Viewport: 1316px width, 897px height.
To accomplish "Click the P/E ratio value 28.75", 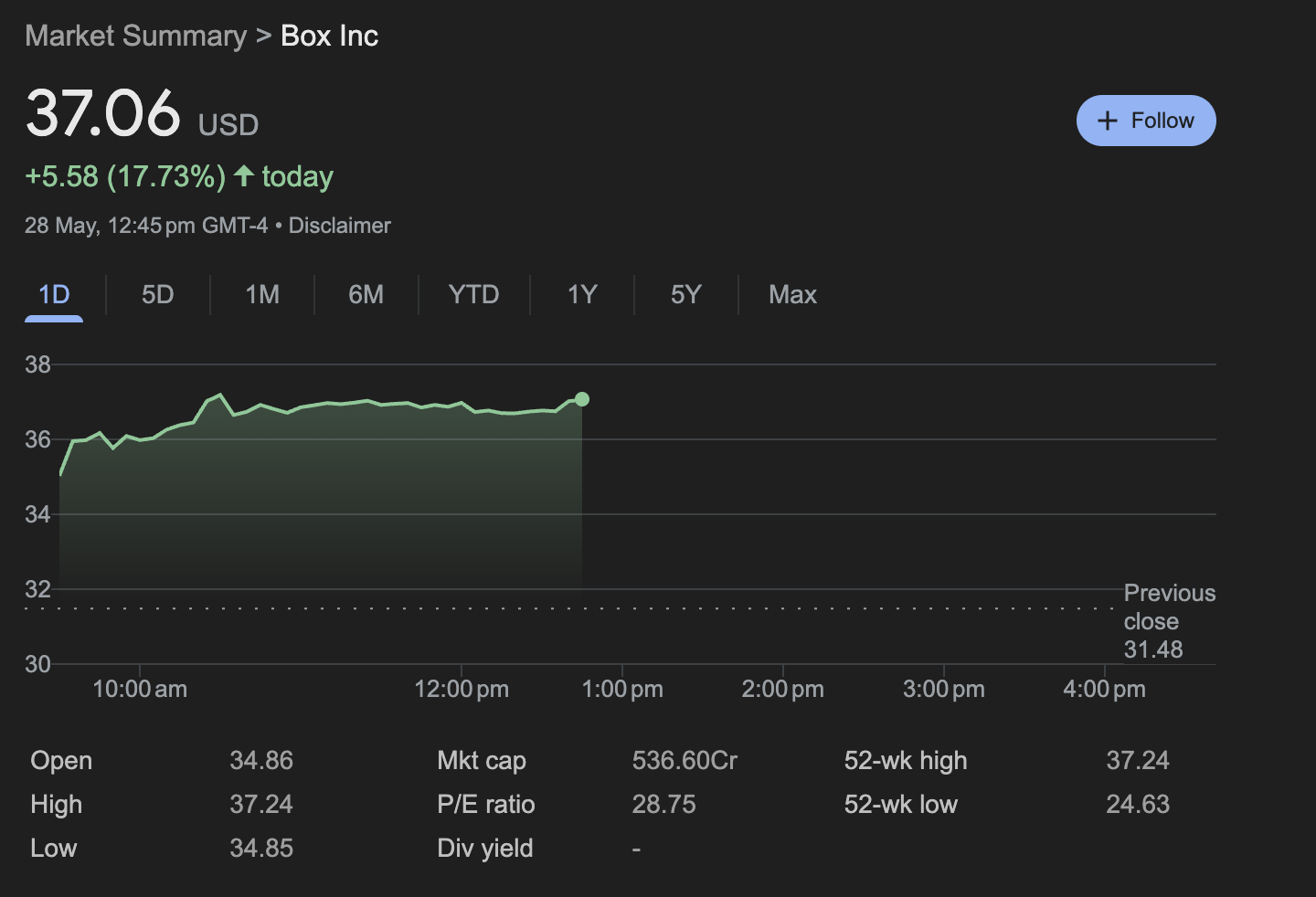I will (663, 805).
